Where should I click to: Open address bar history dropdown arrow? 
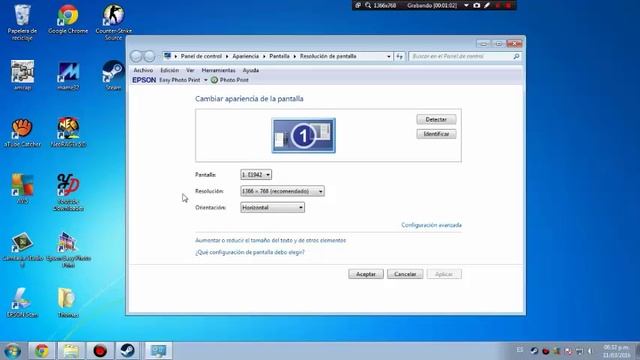389,56
